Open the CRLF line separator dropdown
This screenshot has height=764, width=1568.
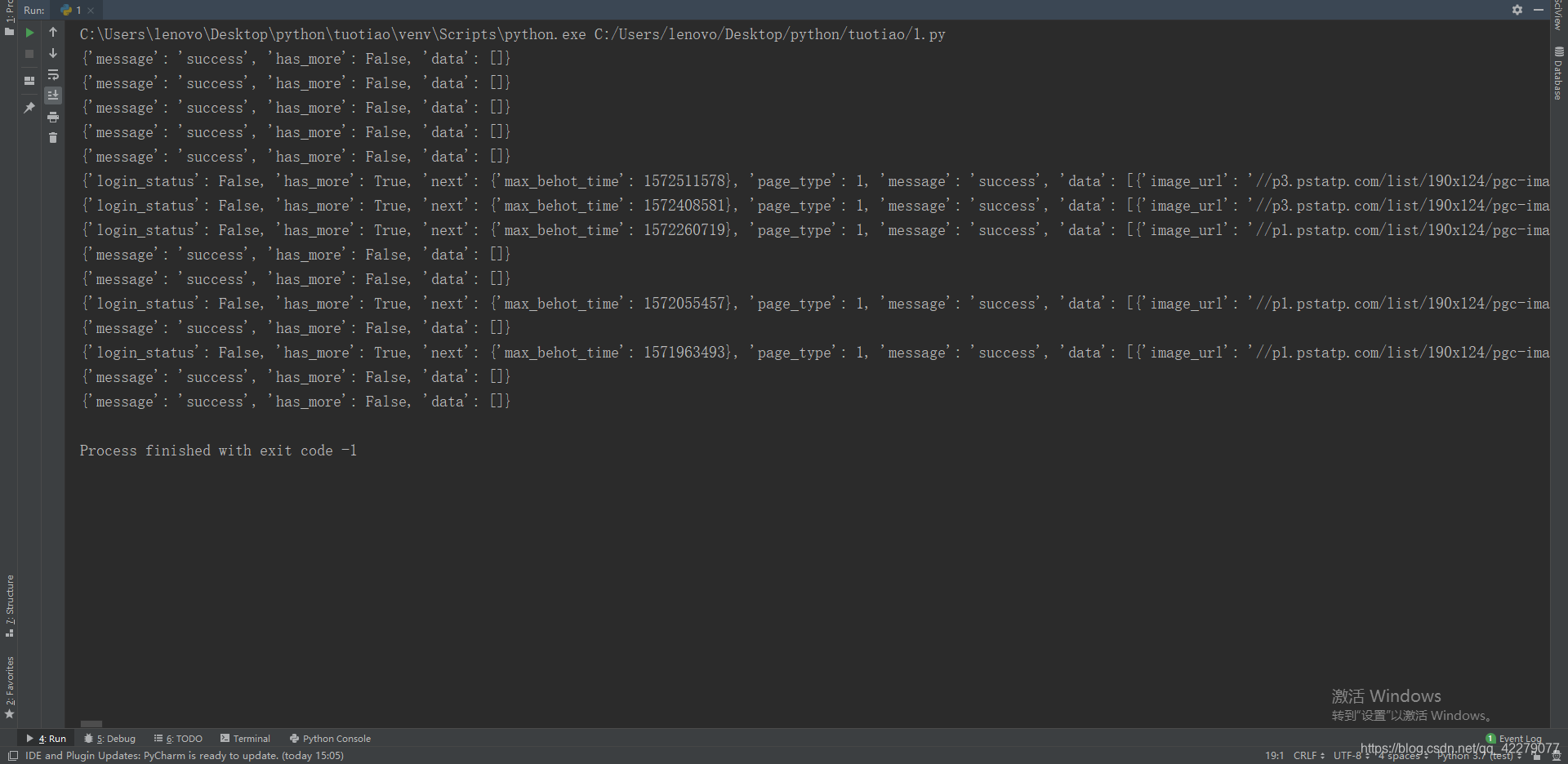tap(1308, 756)
